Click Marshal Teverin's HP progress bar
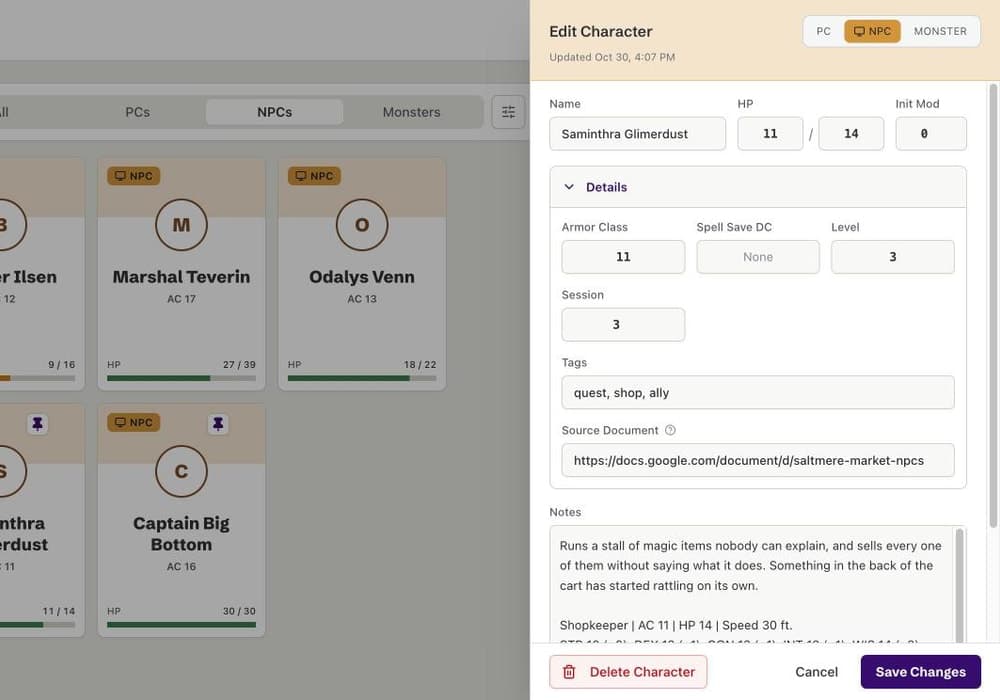This screenshot has height=700, width=1000. click(x=182, y=378)
